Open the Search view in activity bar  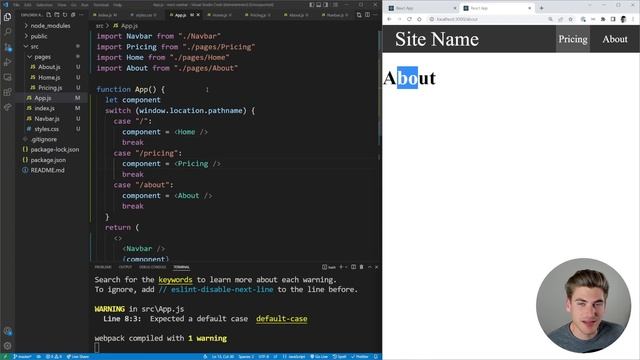(7, 32)
